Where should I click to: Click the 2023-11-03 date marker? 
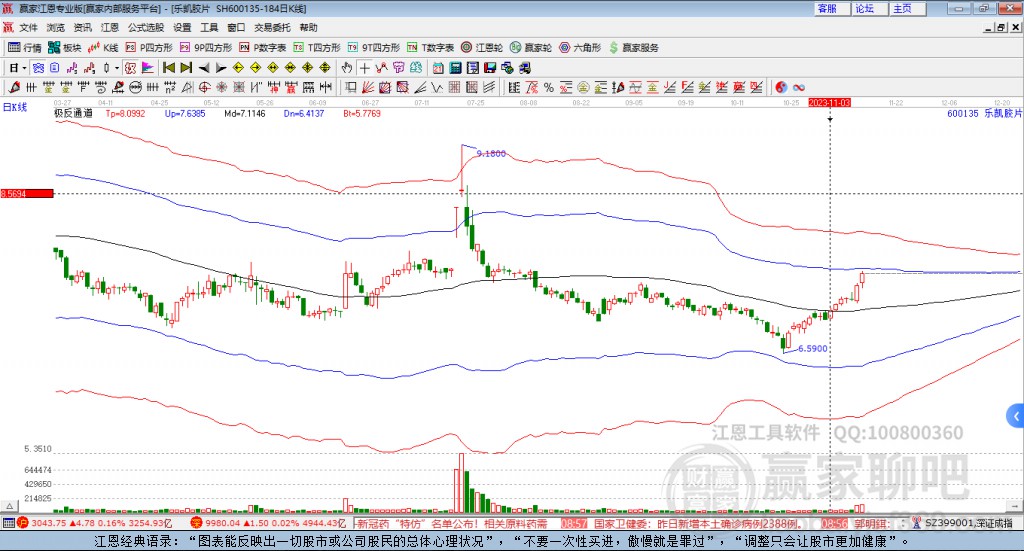click(x=829, y=103)
